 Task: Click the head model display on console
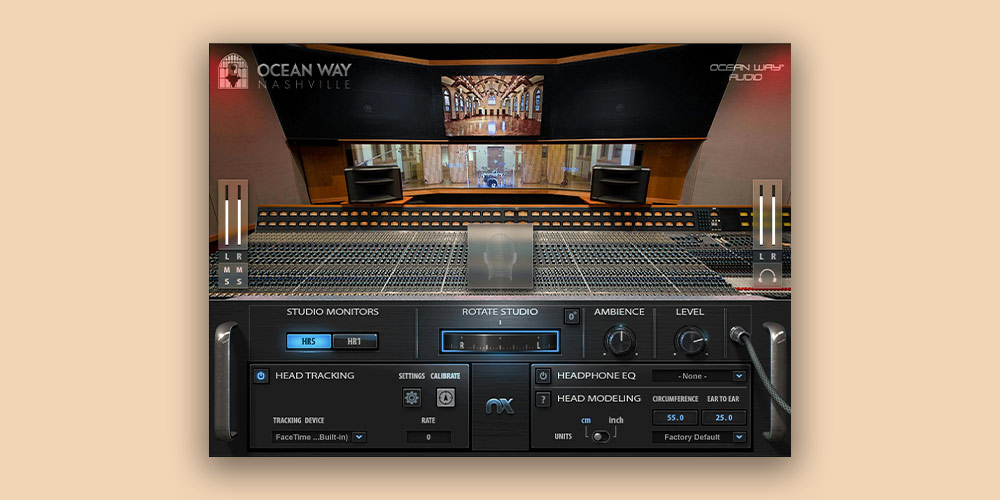point(500,257)
